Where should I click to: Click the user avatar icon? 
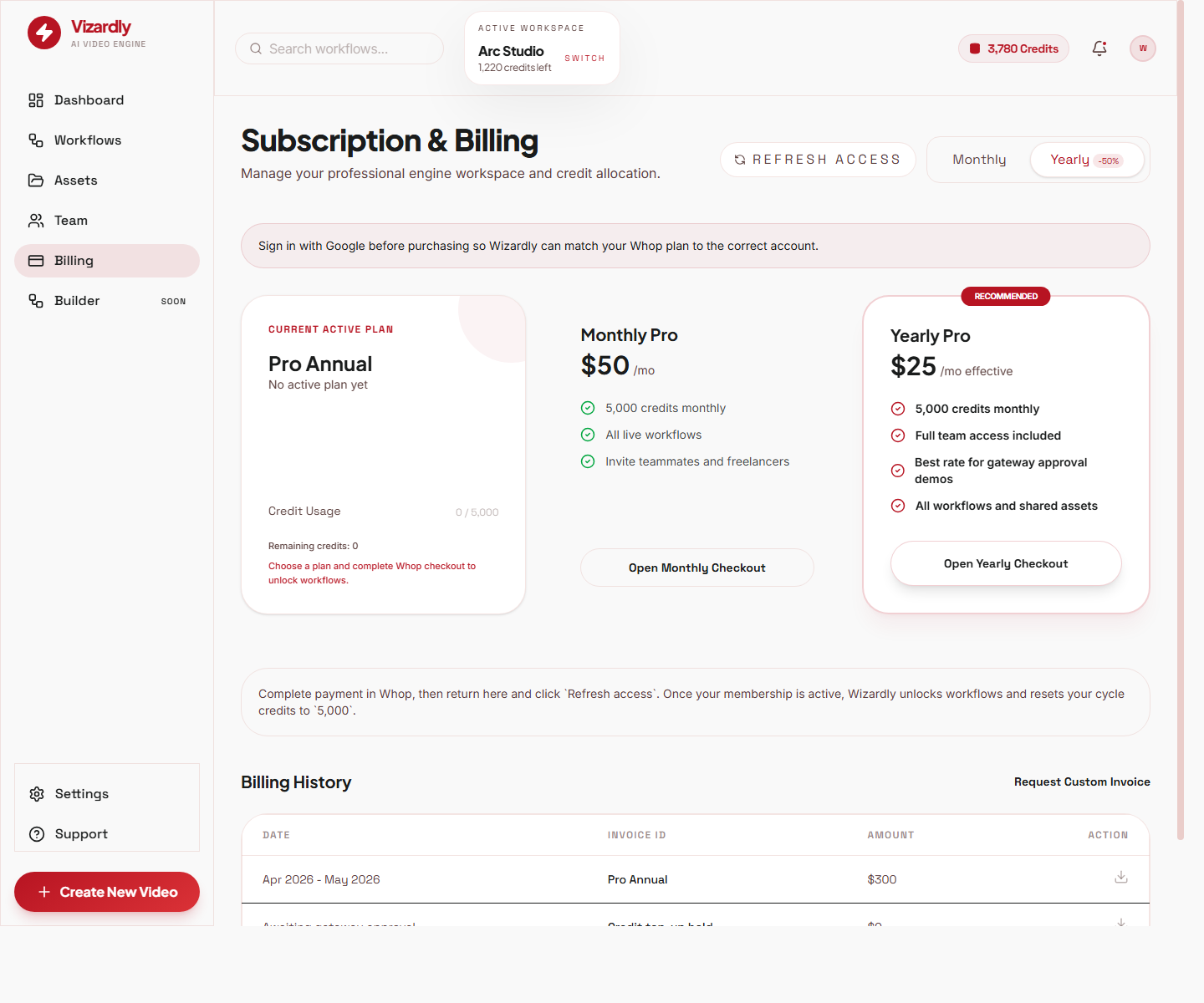tap(1142, 48)
